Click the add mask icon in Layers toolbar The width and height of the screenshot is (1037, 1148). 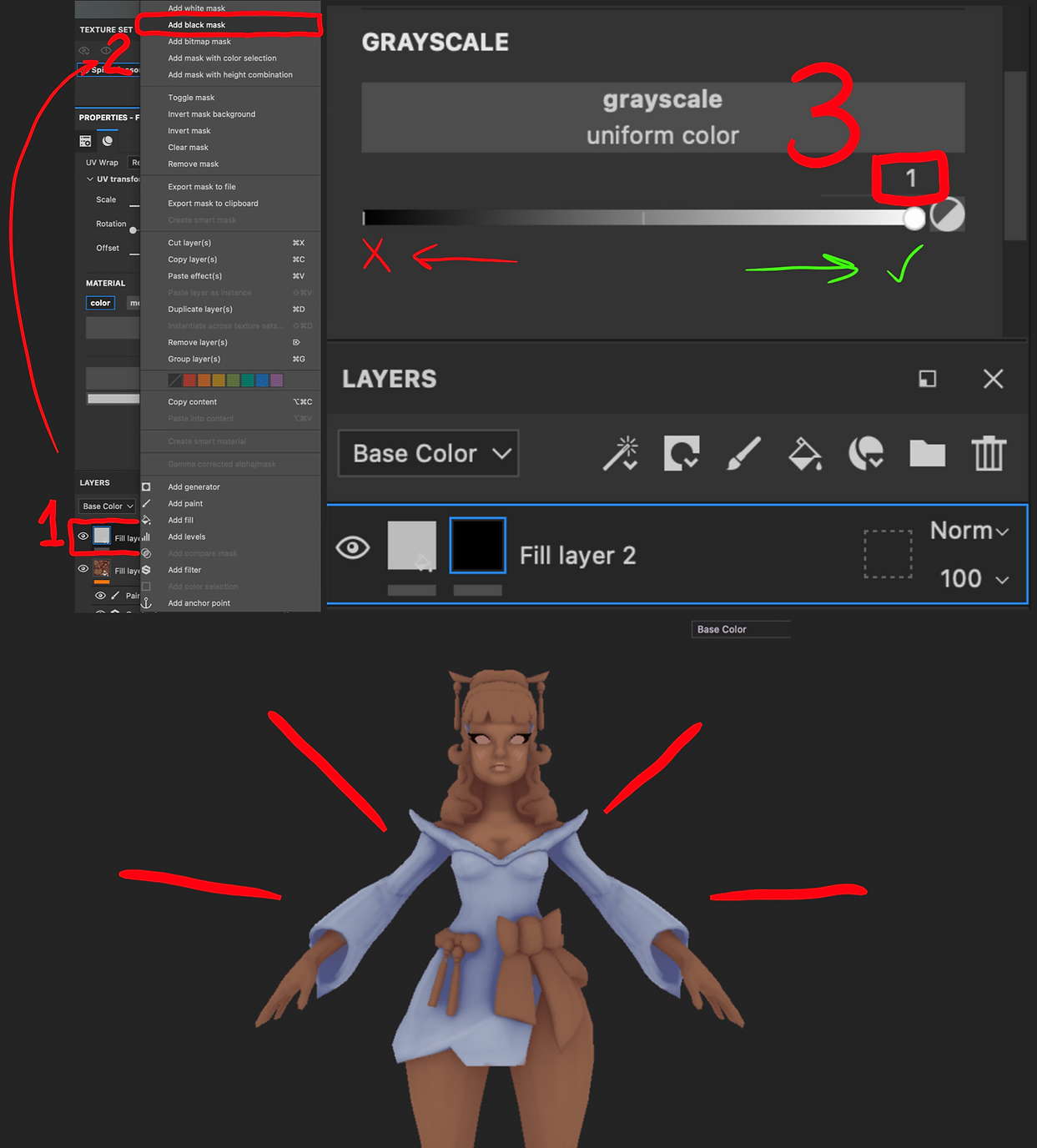click(682, 454)
